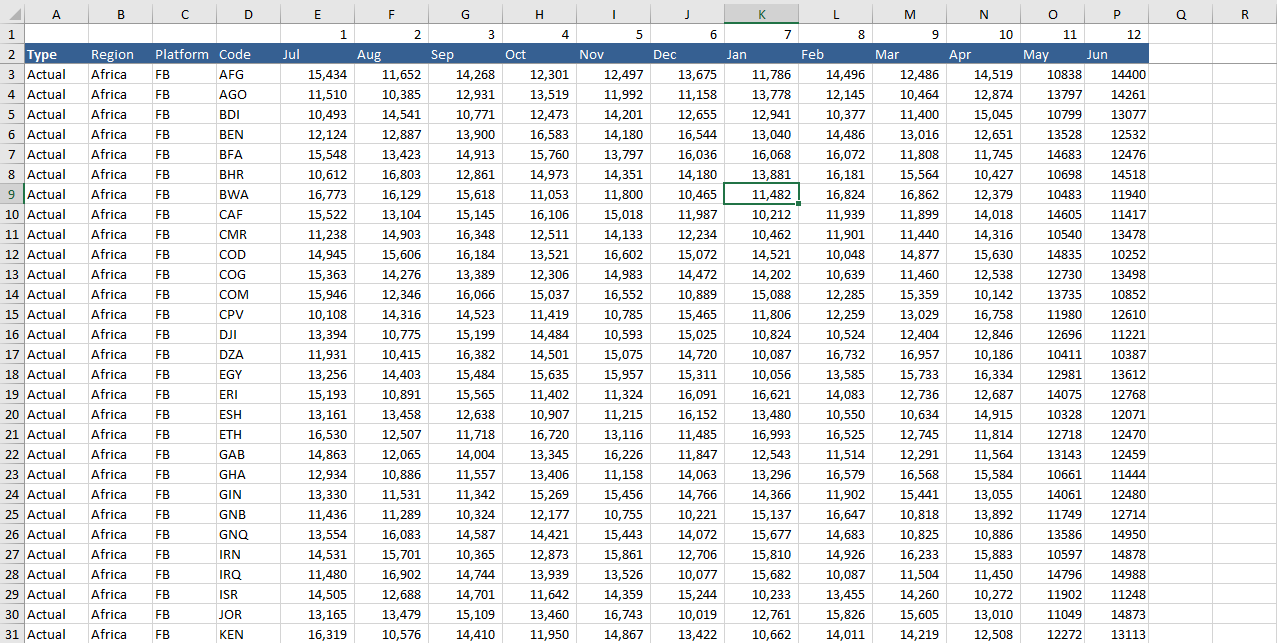Click month number 7 above Jan
The image size is (1277, 643).
click(761, 34)
